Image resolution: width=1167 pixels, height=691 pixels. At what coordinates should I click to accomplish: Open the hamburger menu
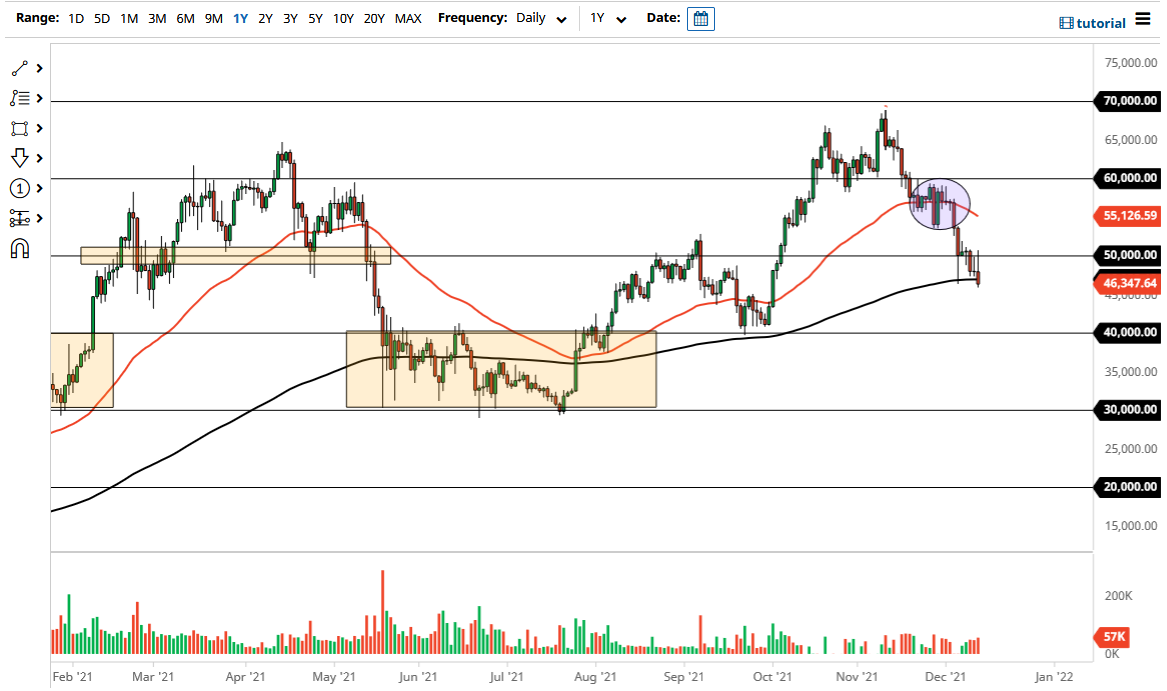(x=1142, y=18)
